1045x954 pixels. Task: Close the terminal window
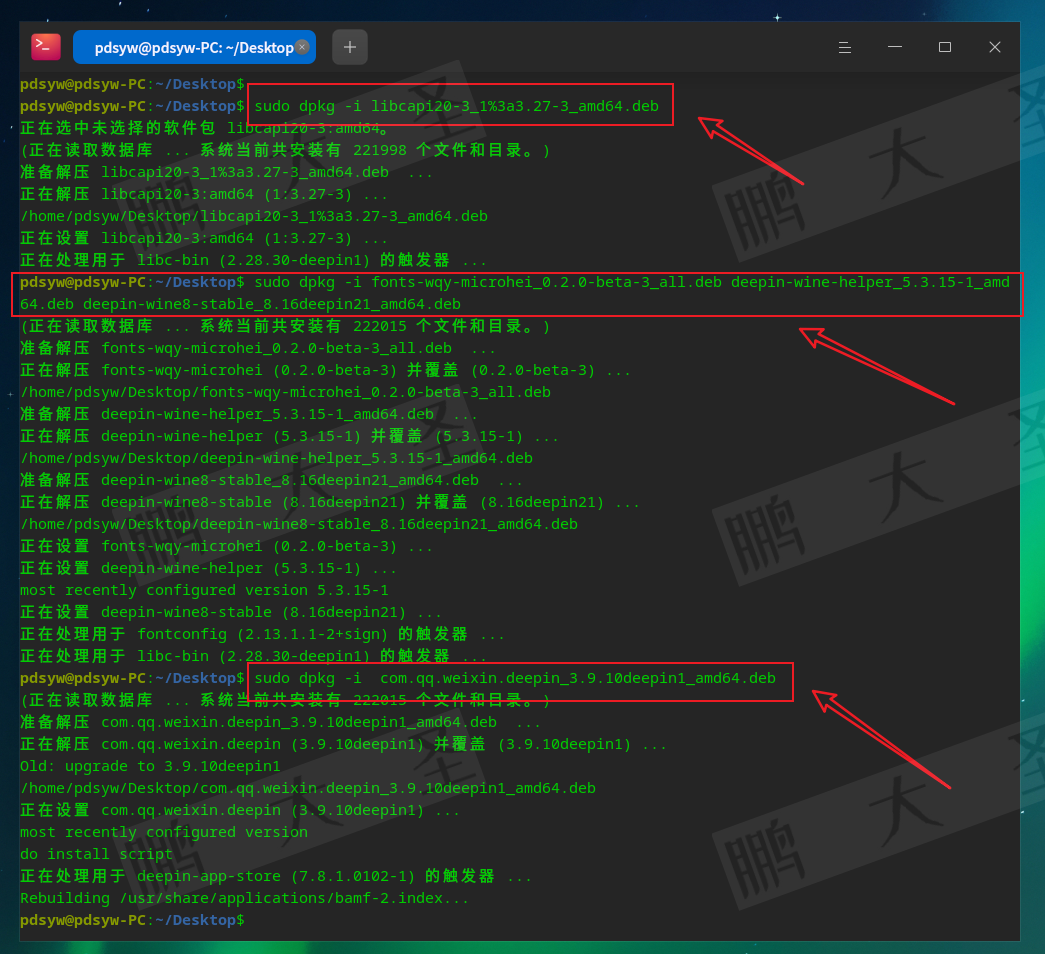point(995,47)
